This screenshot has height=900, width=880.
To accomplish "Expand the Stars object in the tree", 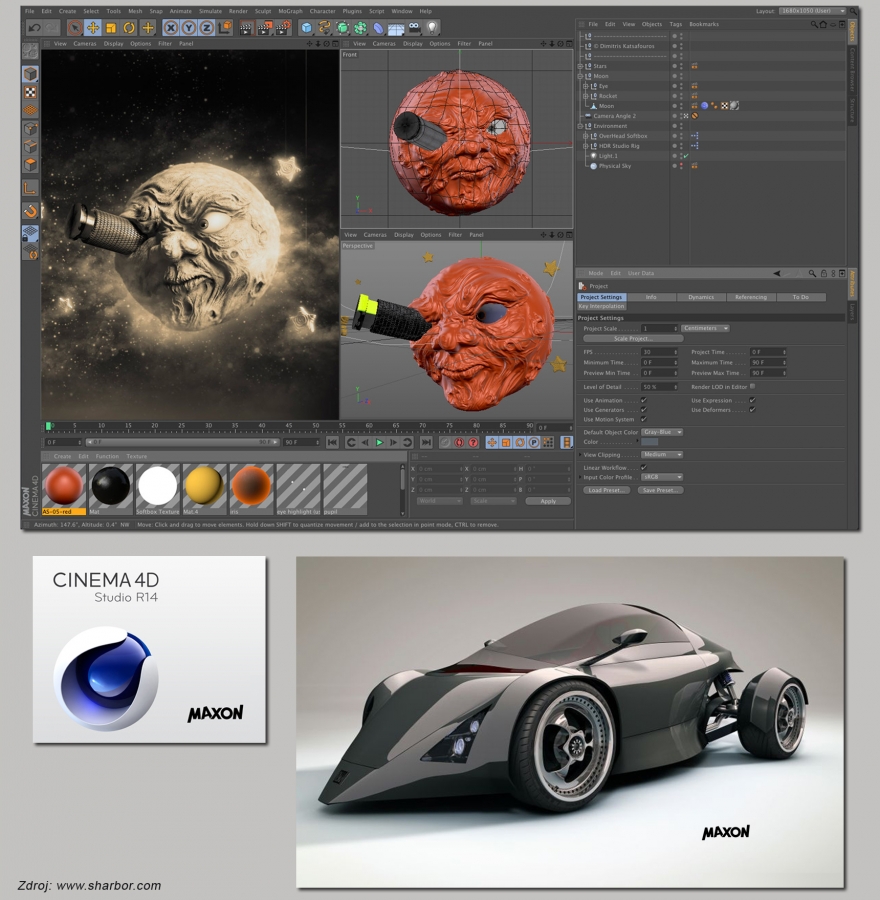I will click(580, 66).
